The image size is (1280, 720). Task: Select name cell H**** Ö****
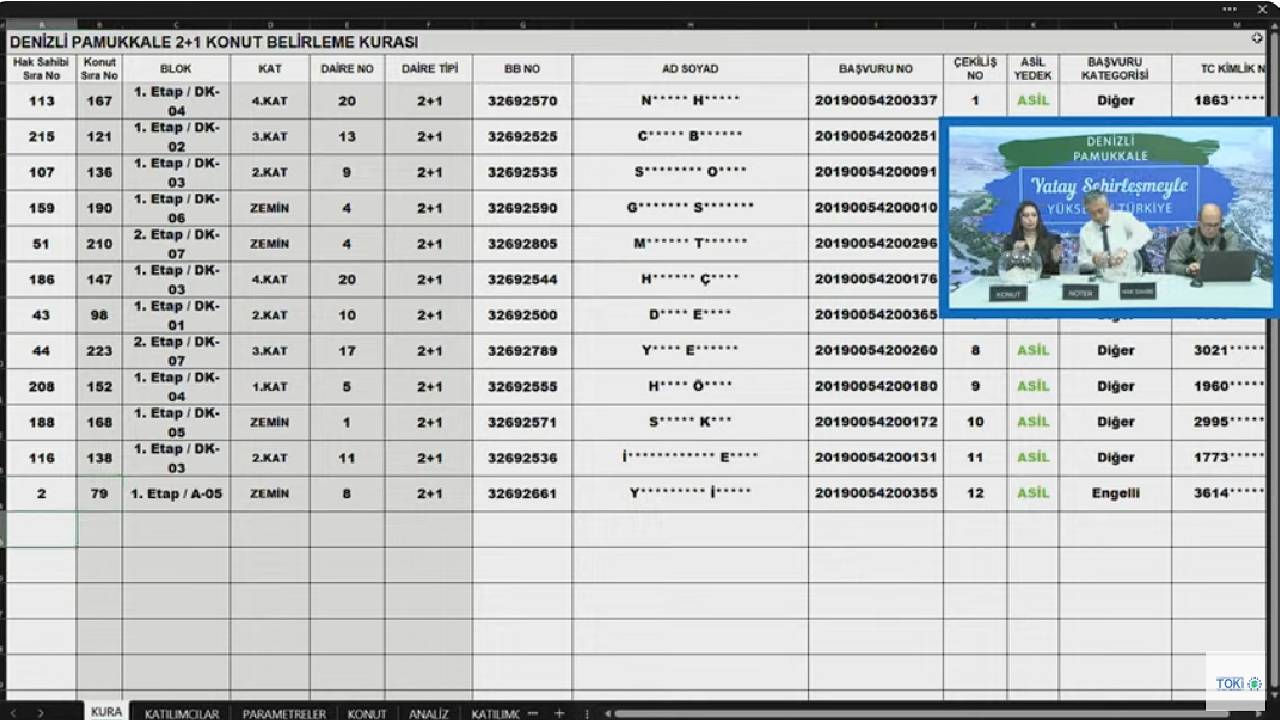point(690,386)
